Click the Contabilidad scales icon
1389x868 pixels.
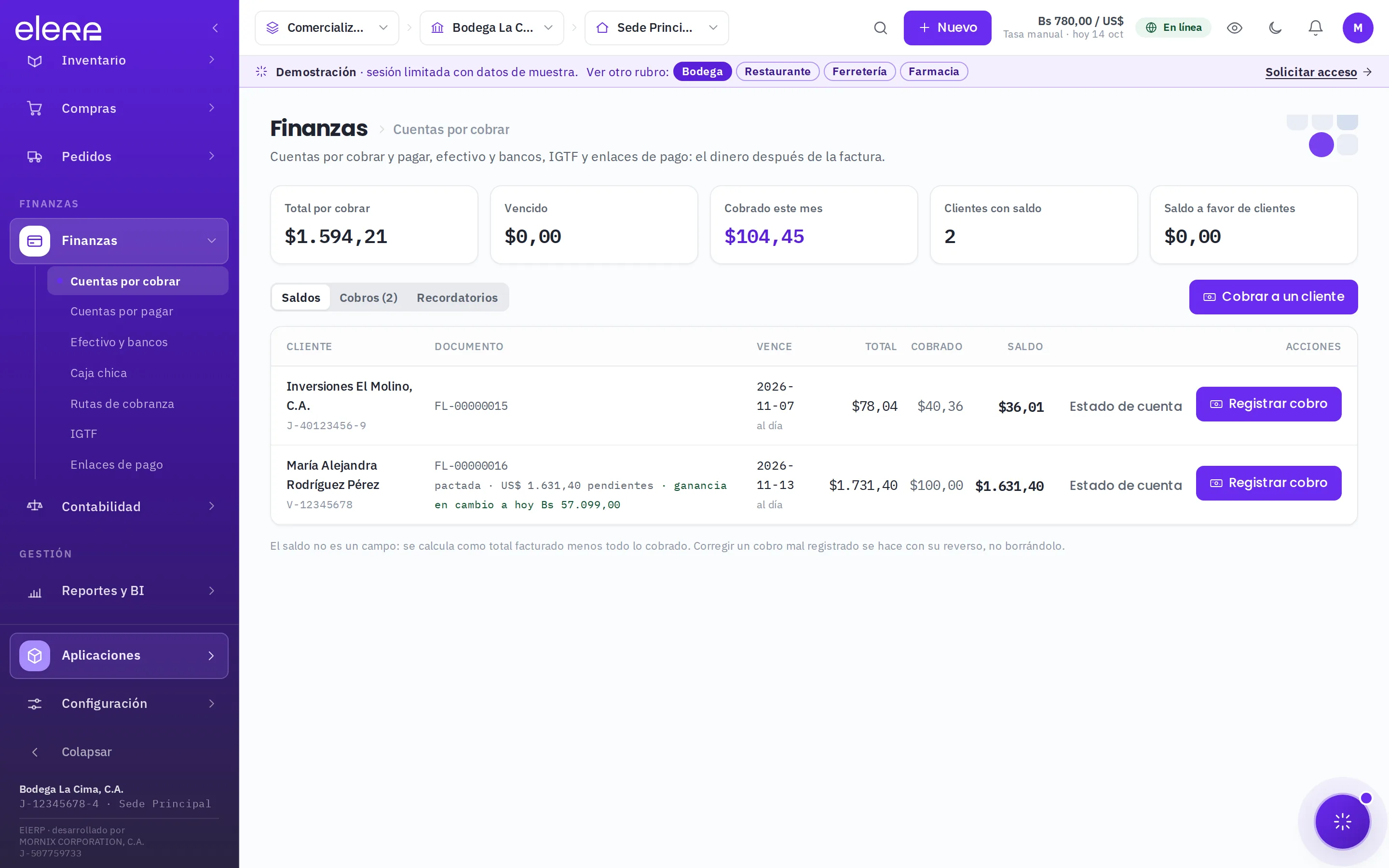point(34,506)
